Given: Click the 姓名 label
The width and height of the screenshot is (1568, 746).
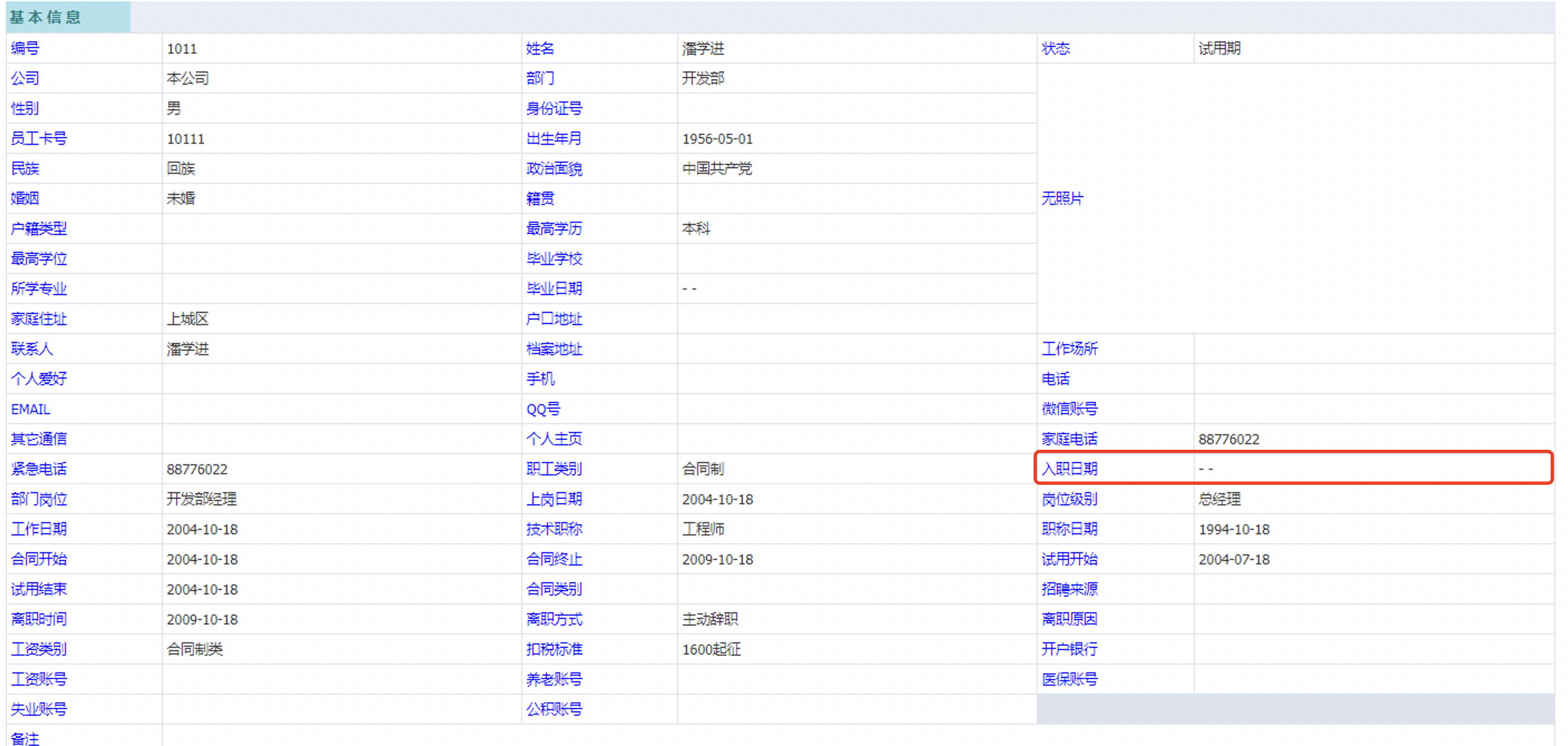Looking at the screenshot, I should point(540,48).
